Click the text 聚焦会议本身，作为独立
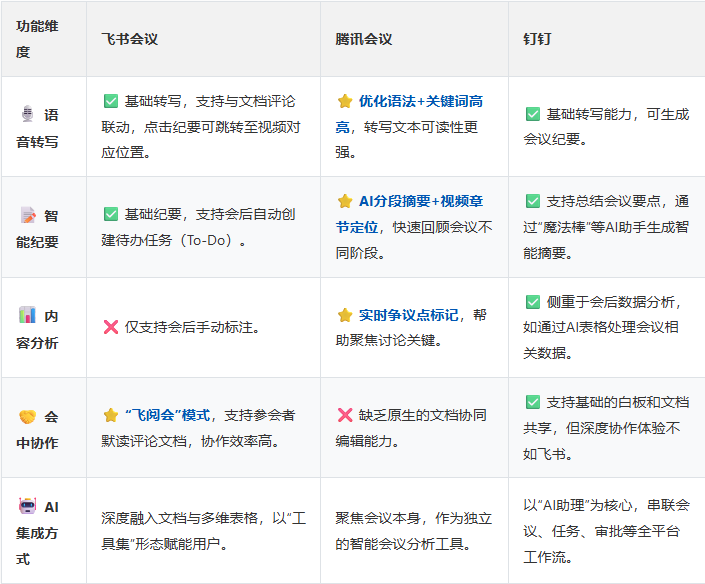Image resolution: width=705 pixels, height=584 pixels. [414, 518]
